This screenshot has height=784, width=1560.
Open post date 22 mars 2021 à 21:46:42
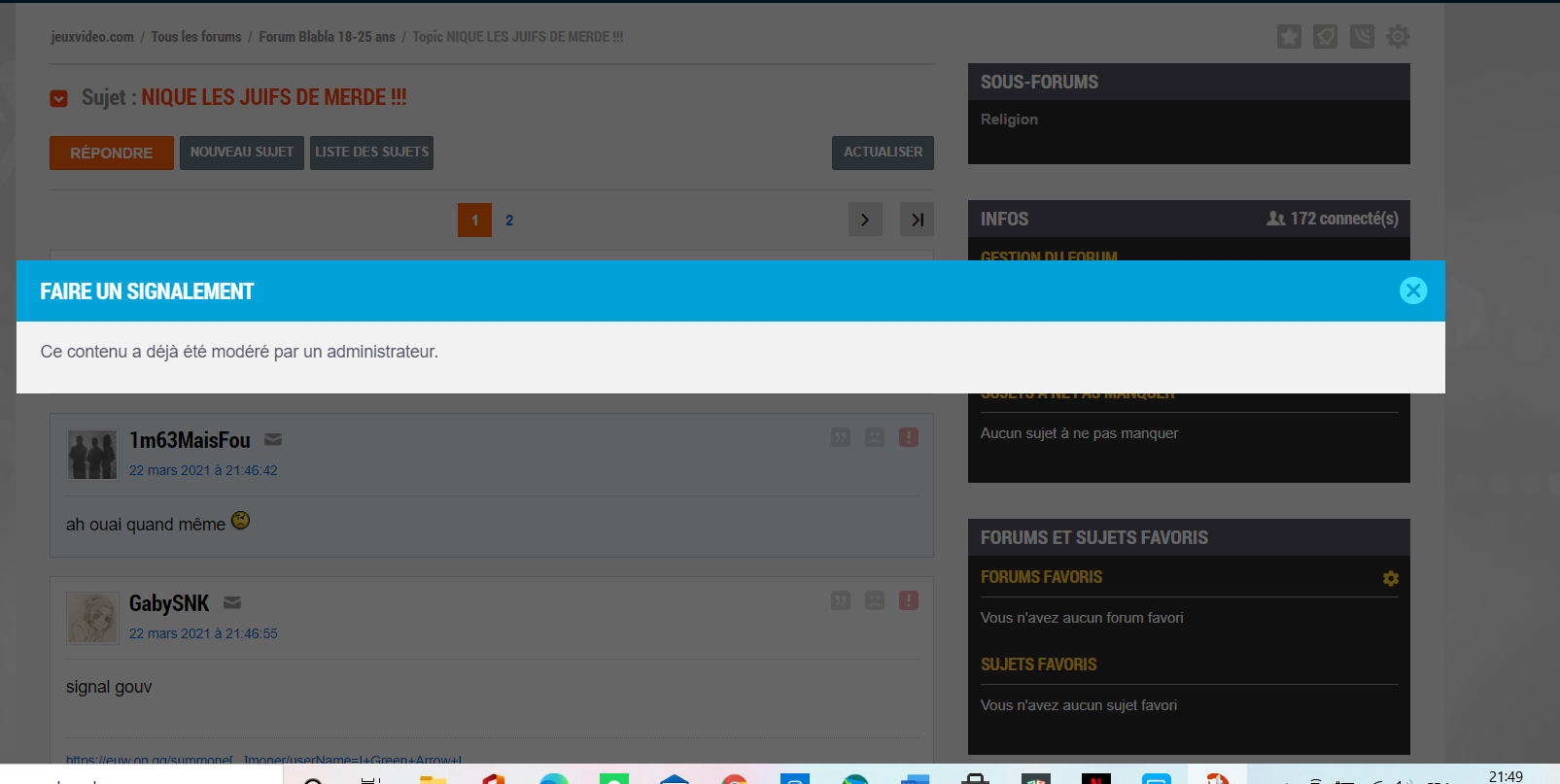[x=203, y=470]
